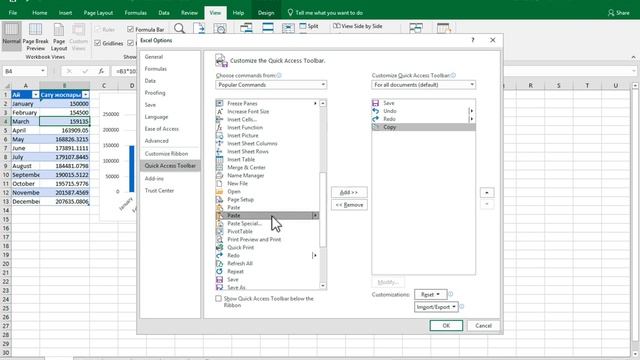The width and height of the screenshot is (640, 360).
Task: Click Tell me what you want to do
Action: click(x=325, y=13)
